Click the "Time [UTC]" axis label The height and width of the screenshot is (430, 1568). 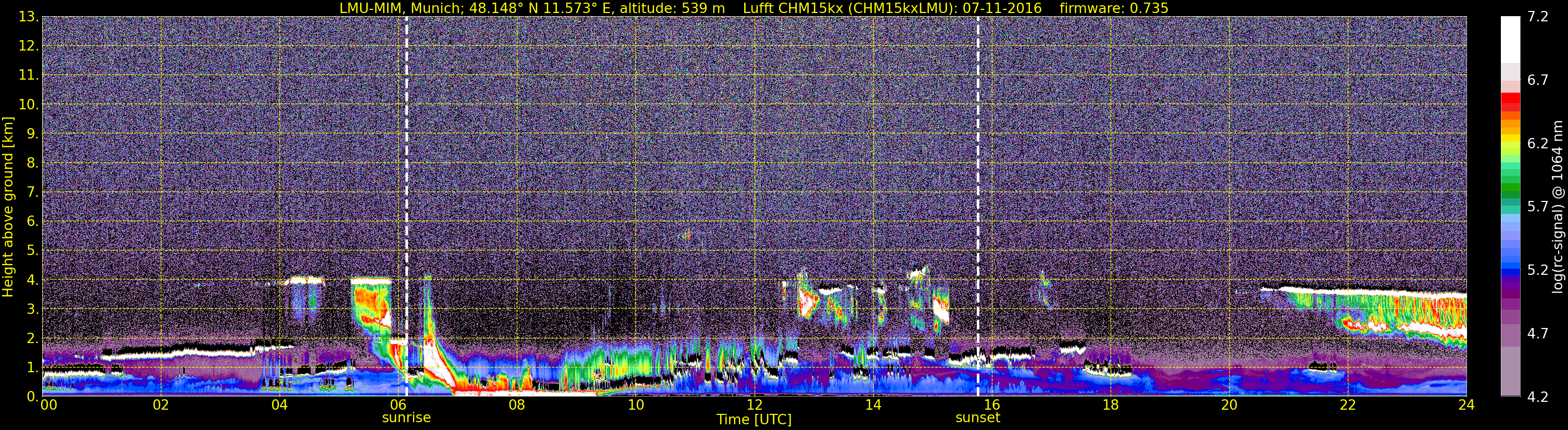click(x=754, y=419)
